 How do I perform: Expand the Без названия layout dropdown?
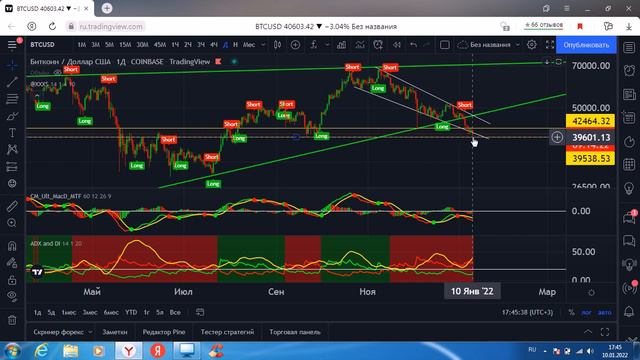coord(518,44)
